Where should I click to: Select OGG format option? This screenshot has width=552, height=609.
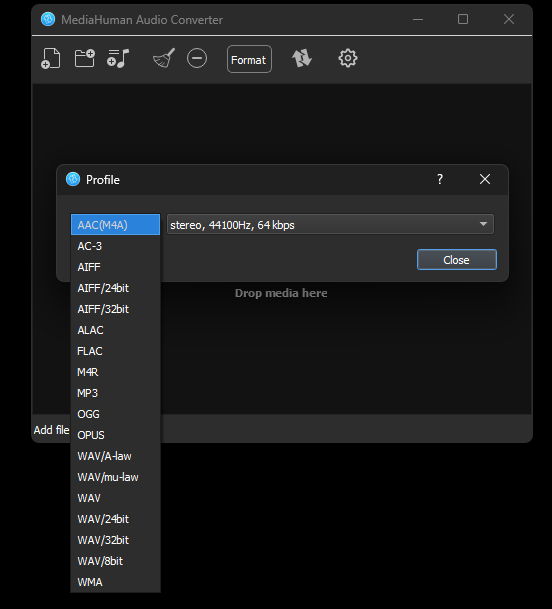(115, 414)
